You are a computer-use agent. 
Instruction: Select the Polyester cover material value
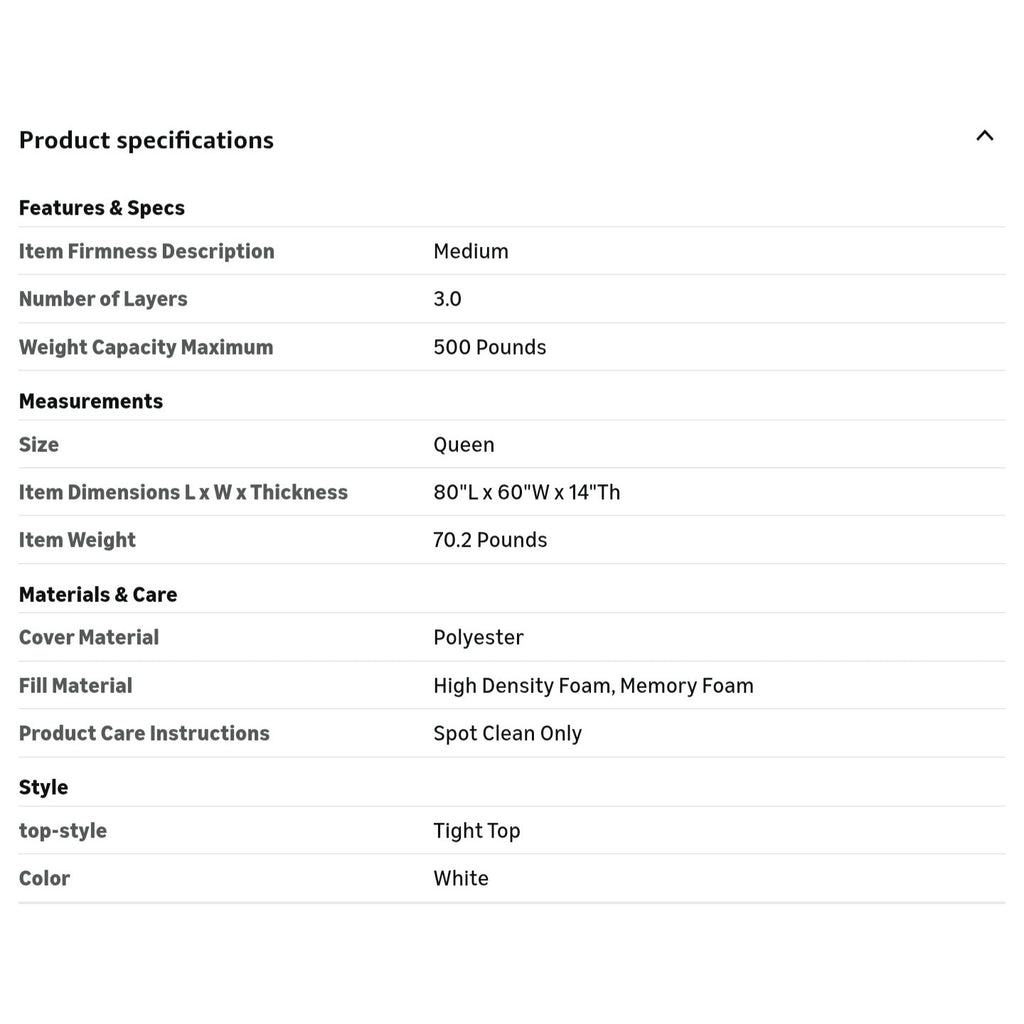pyautogui.click(x=478, y=637)
